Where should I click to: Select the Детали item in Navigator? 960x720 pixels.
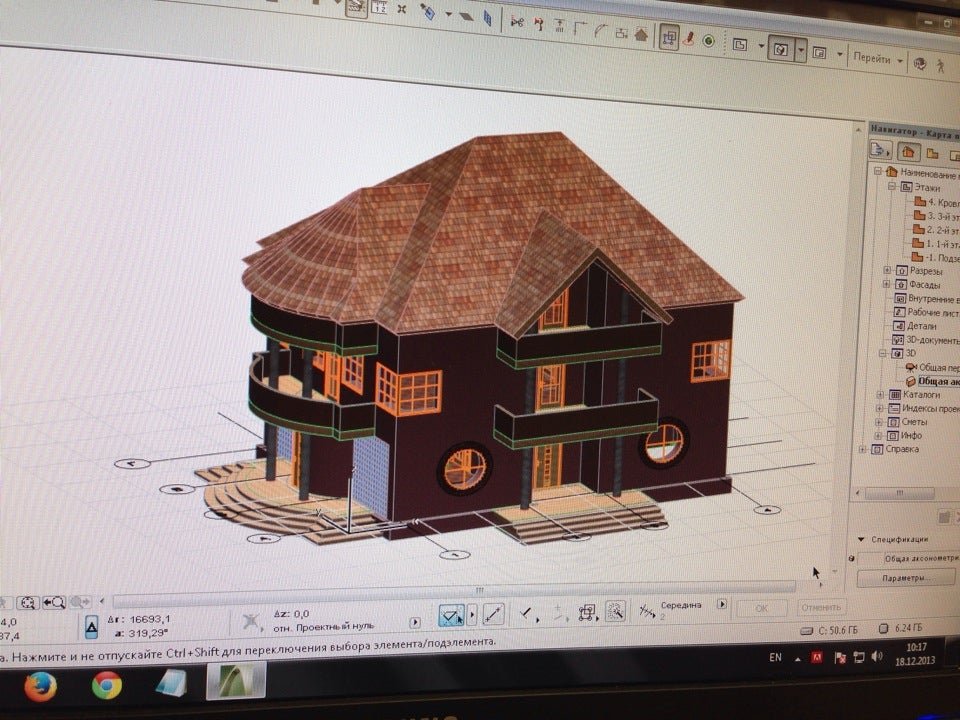pyautogui.click(x=917, y=326)
